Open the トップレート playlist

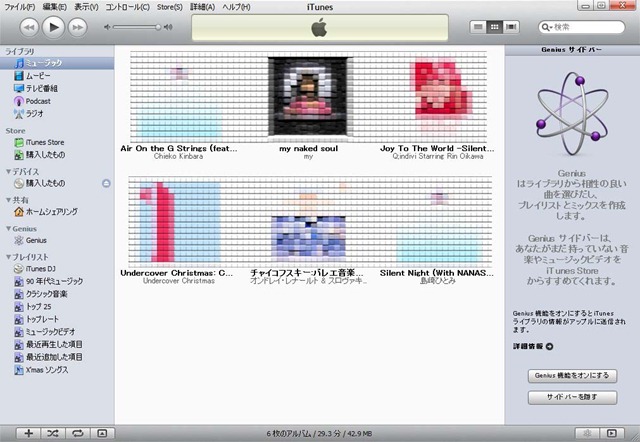(57, 320)
